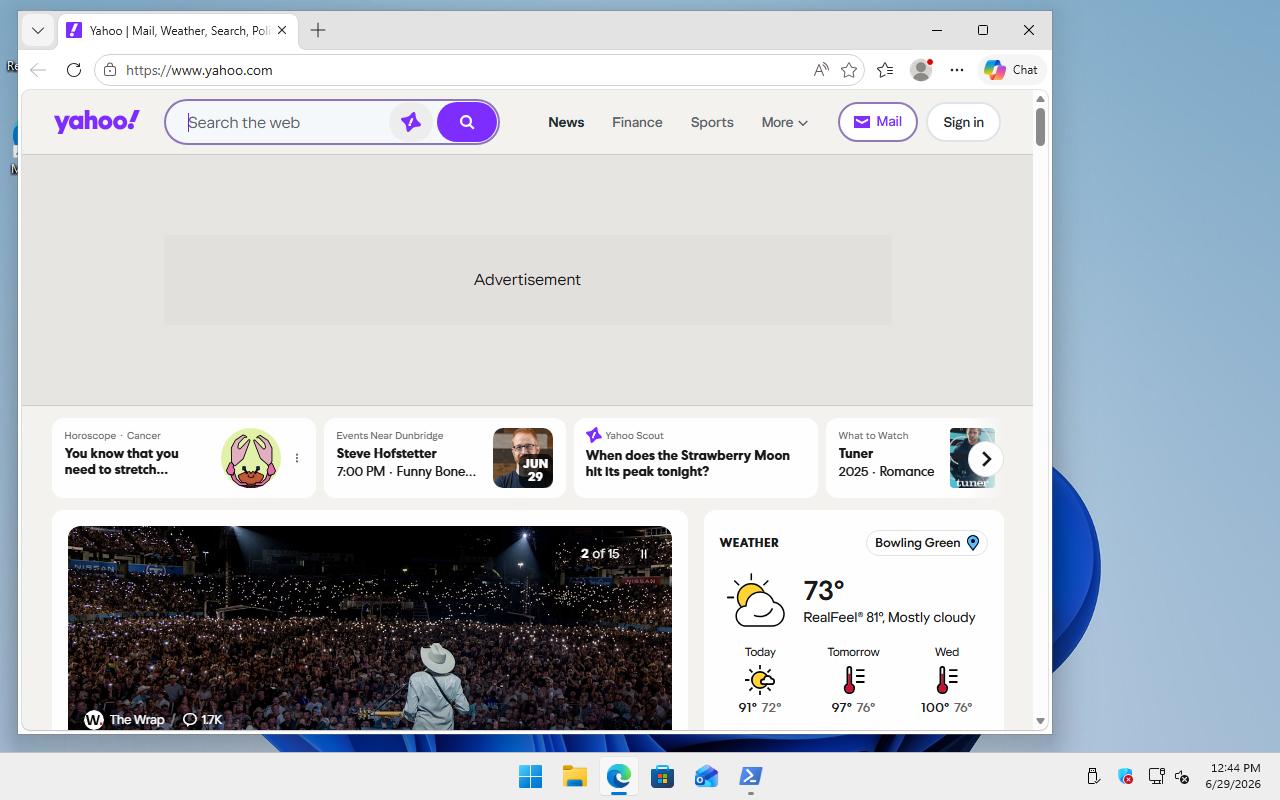Click the Yahoo logo
Screen dimensions: 1280x800
tap(97, 122)
